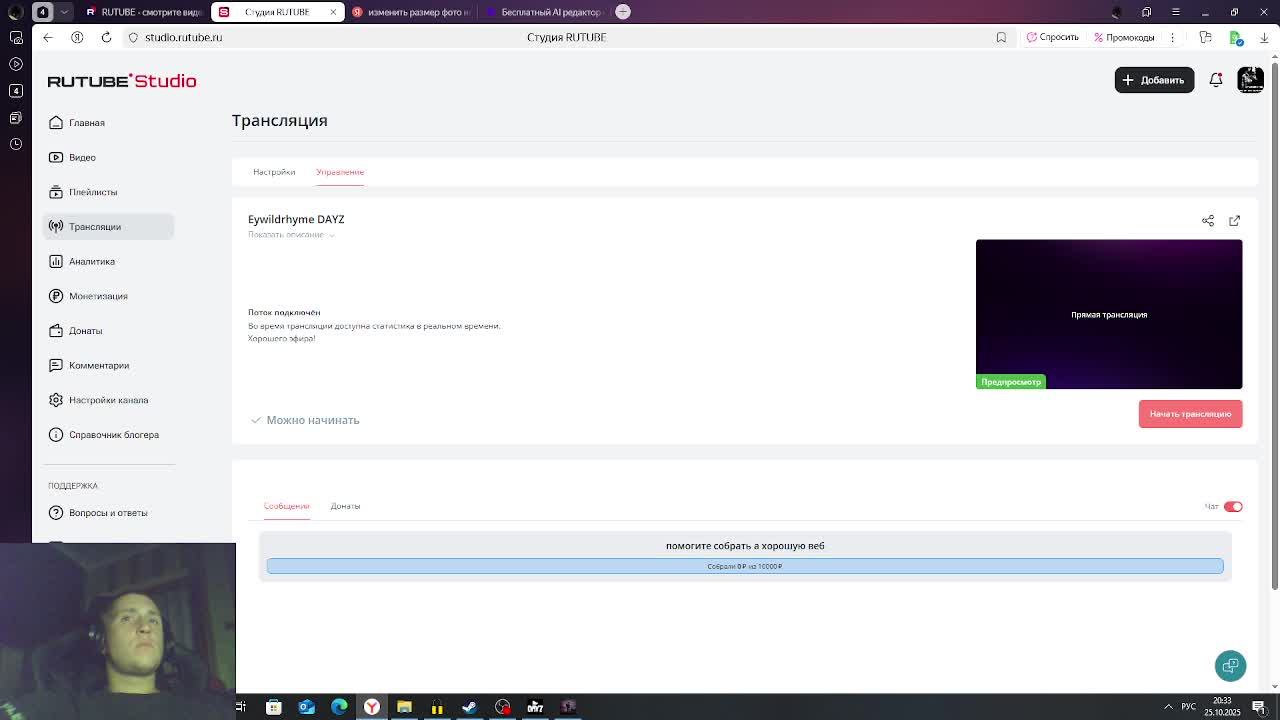Select Трансляции in the sidebar

[108, 226]
